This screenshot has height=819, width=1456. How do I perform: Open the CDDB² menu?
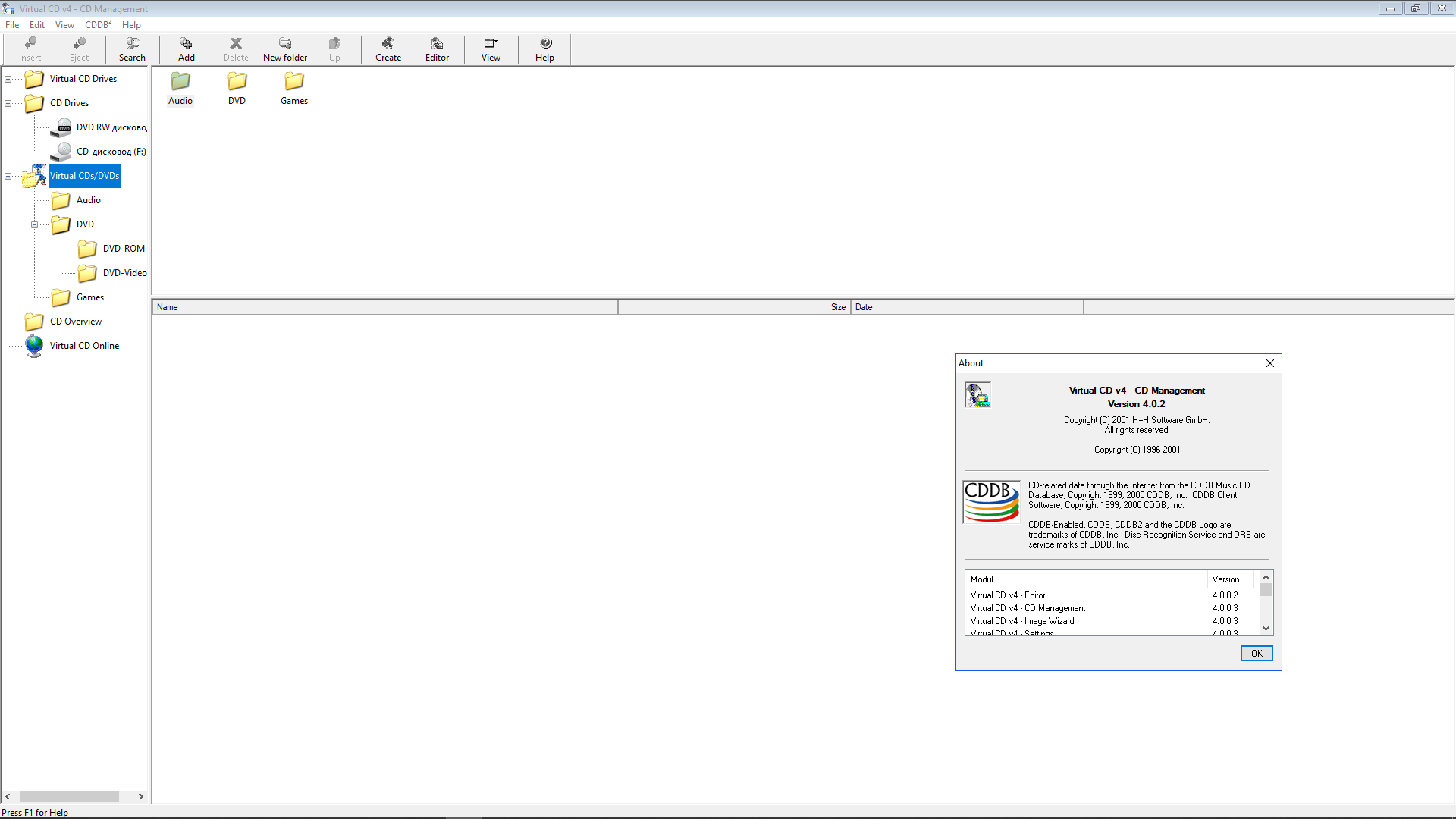[98, 24]
